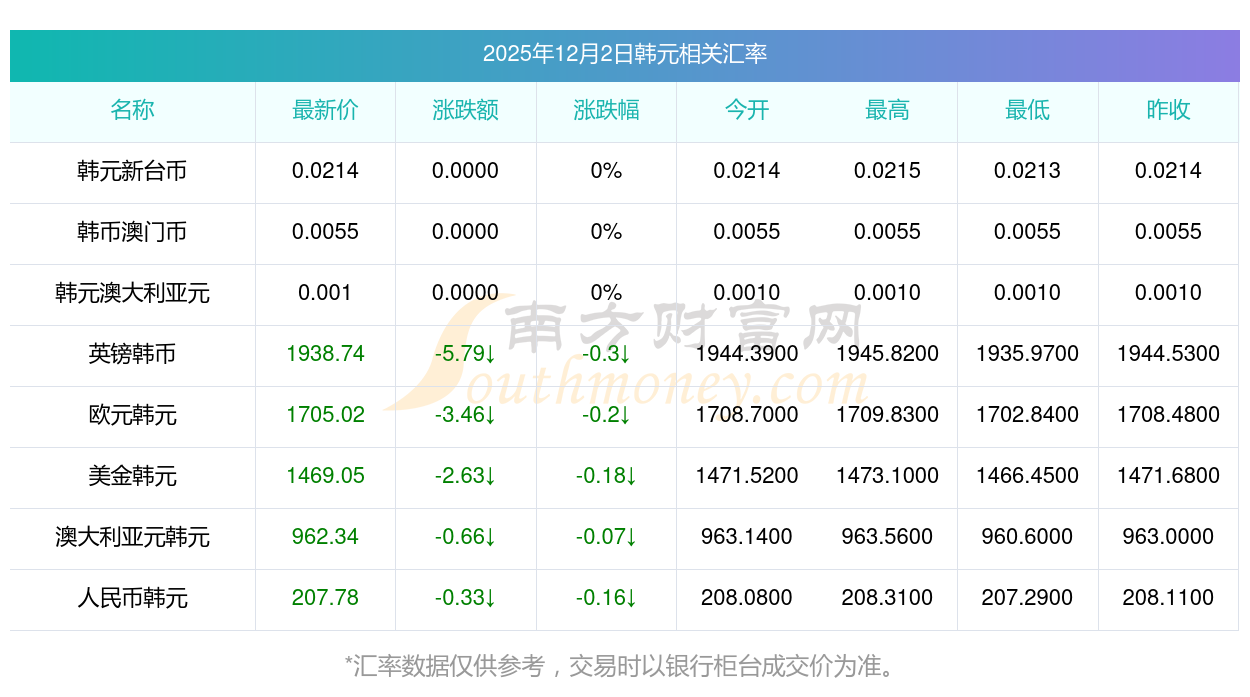Select the 最新价 column header
1250x697 pixels.
coord(325,110)
